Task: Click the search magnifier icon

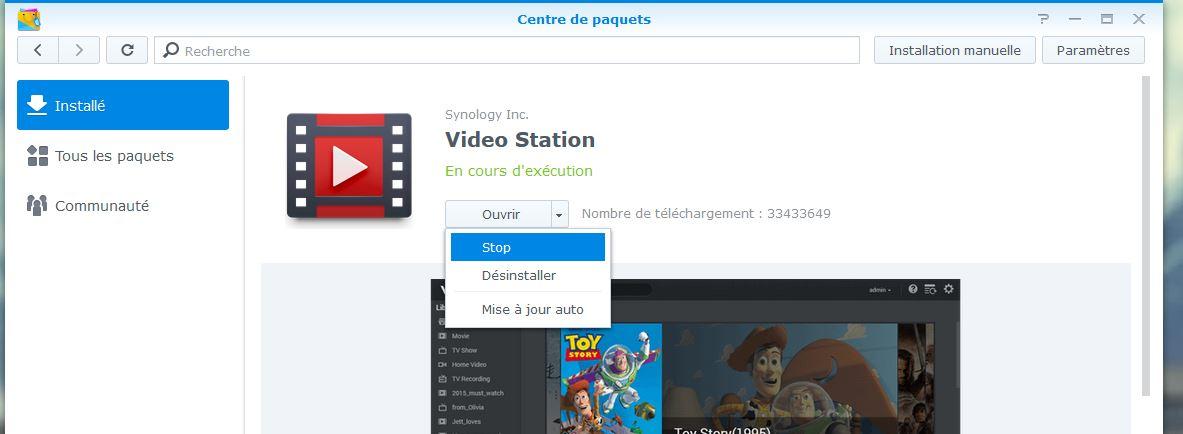Action: (171, 51)
